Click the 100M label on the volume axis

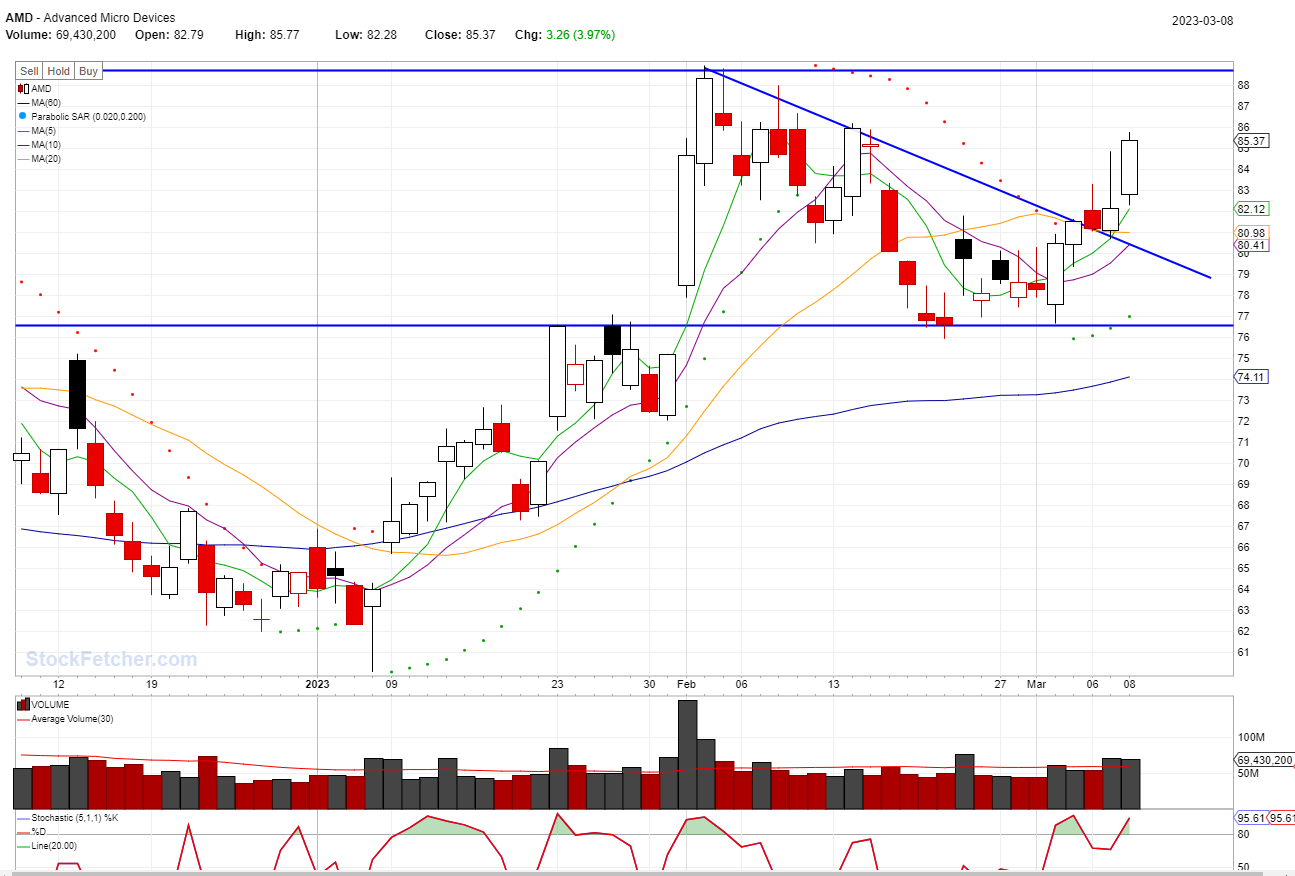click(1251, 737)
